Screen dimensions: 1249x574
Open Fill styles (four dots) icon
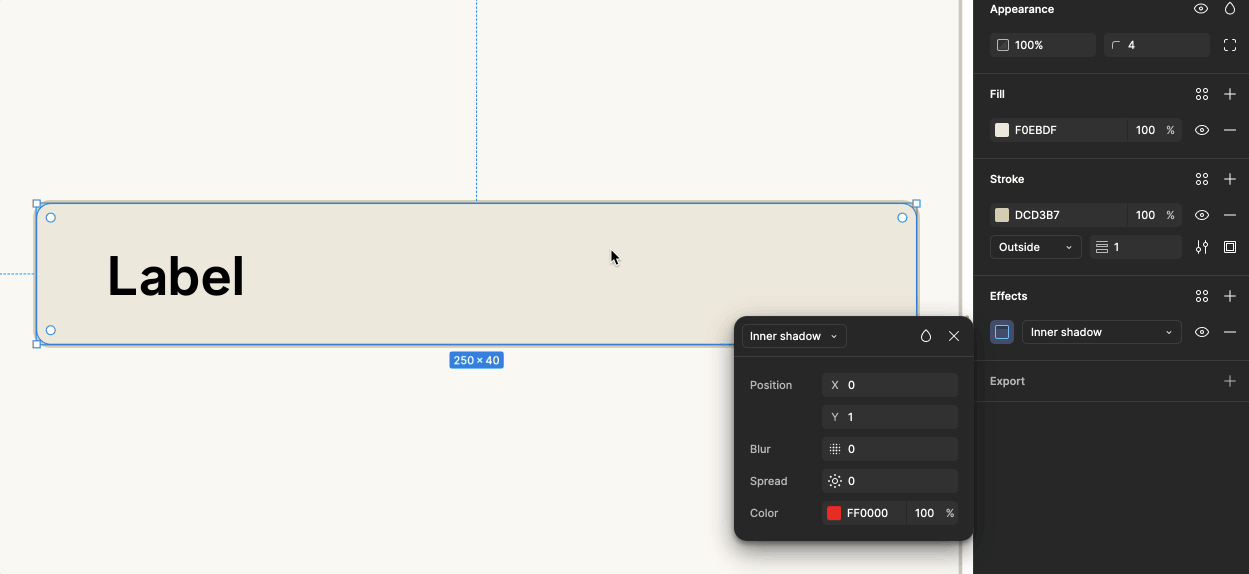1202,94
